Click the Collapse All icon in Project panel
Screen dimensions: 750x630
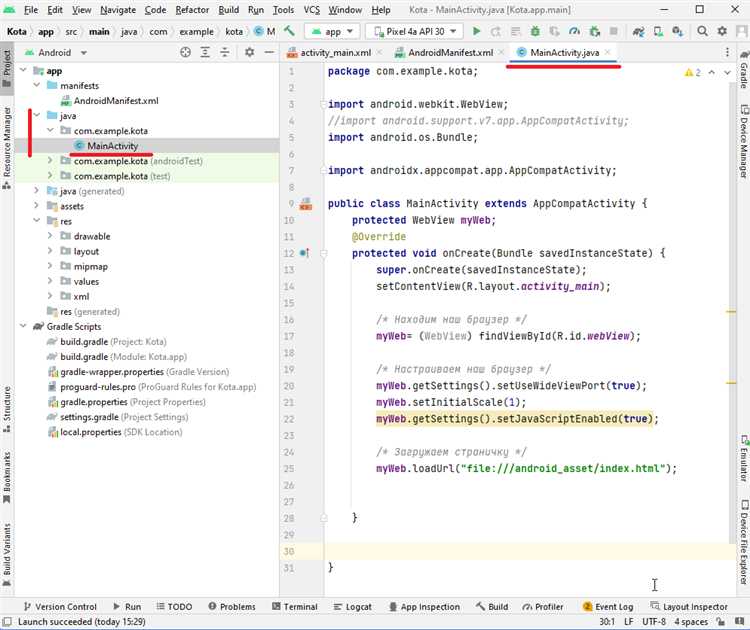click(x=226, y=52)
